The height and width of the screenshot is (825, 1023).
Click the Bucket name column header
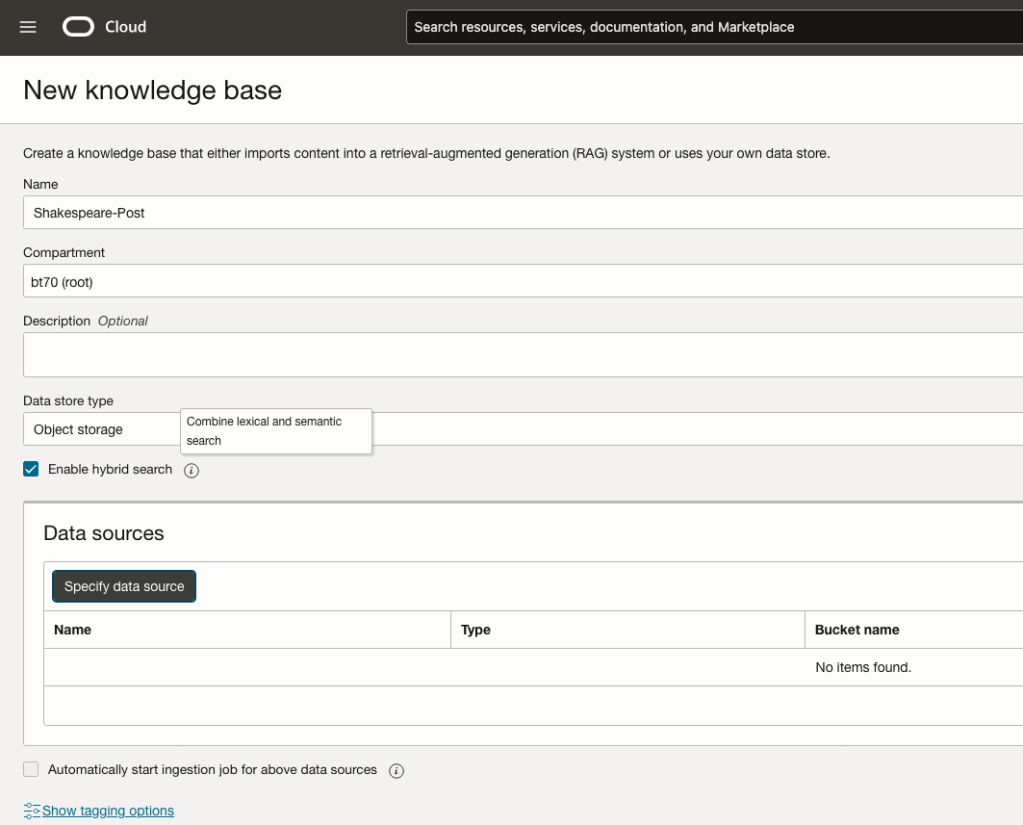pyautogui.click(x=857, y=630)
